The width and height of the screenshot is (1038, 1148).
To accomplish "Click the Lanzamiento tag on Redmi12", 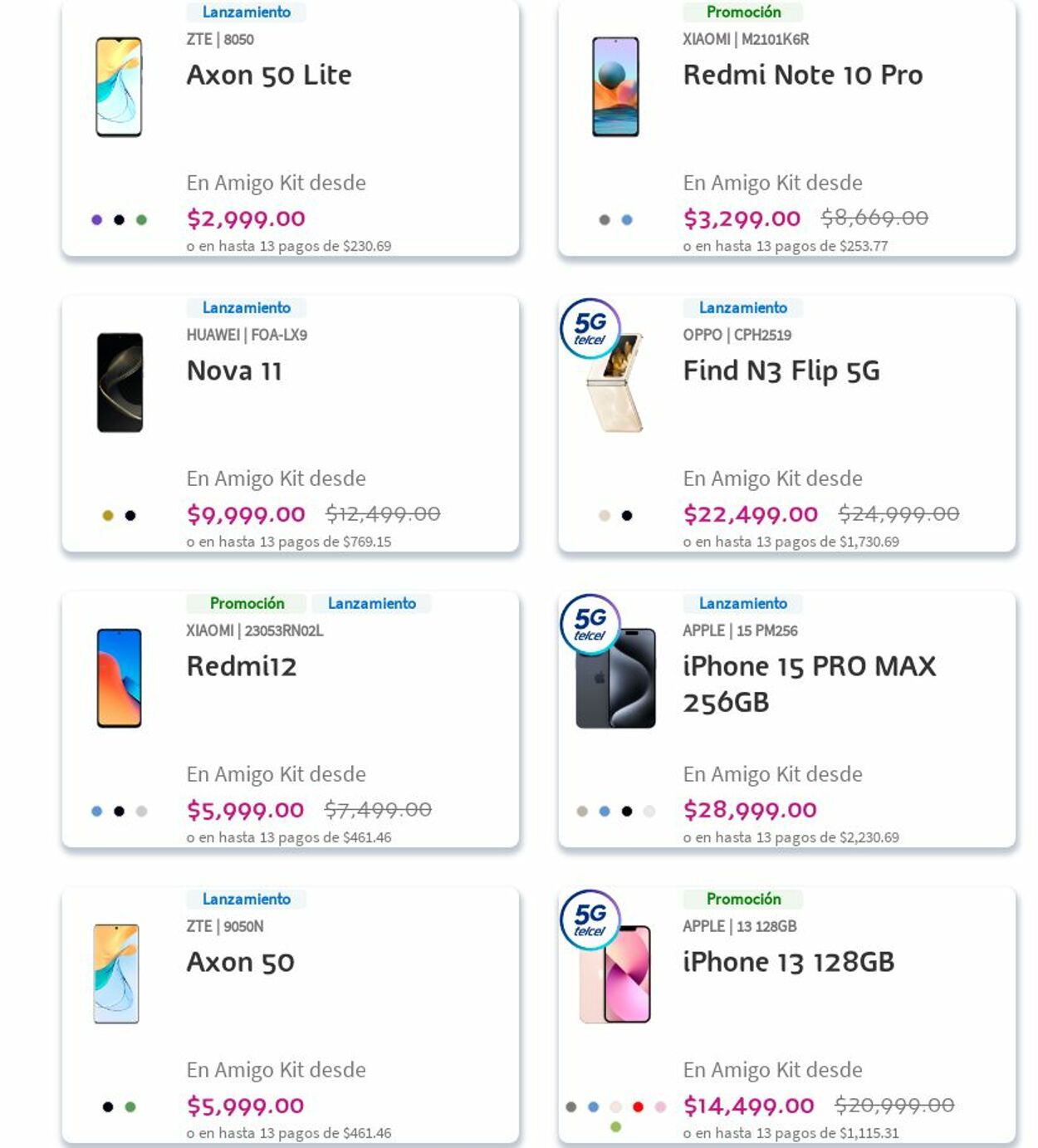I will [x=371, y=604].
